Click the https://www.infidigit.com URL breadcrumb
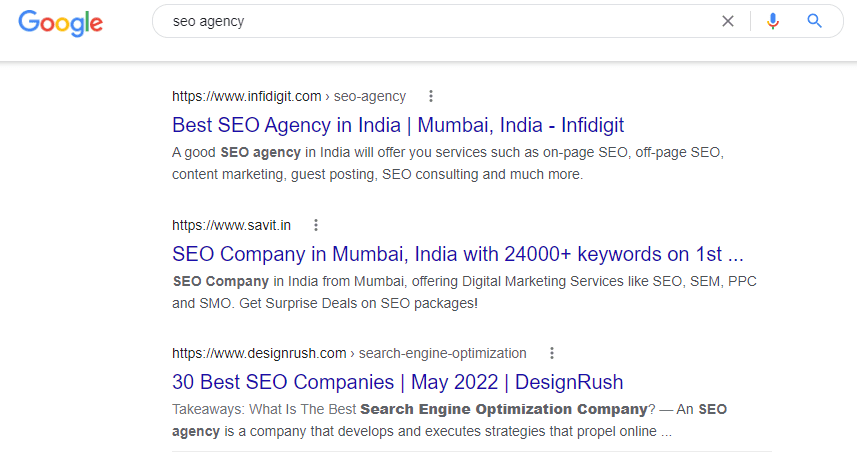 [246, 96]
